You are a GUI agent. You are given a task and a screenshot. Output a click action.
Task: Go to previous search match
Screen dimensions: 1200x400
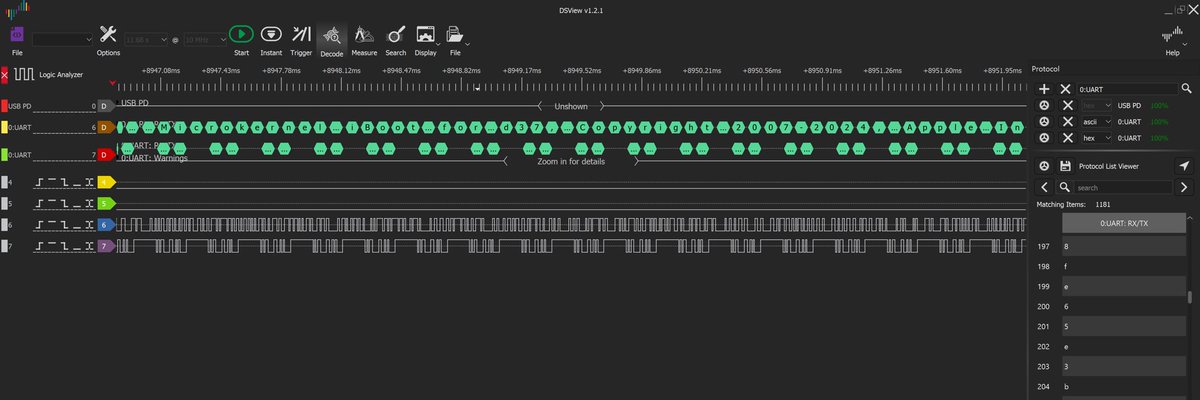(x=1044, y=187)
